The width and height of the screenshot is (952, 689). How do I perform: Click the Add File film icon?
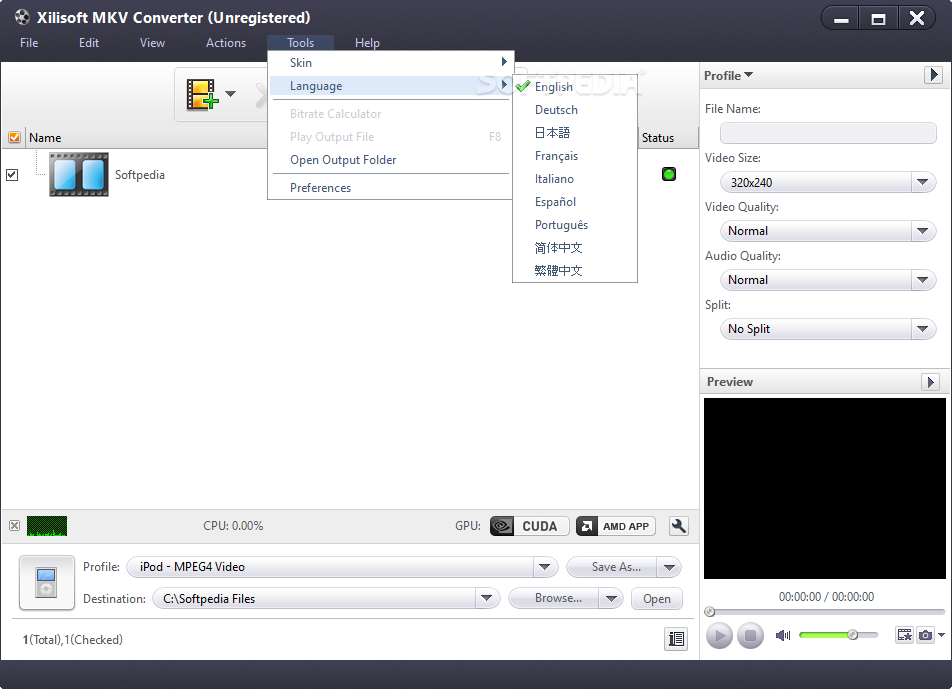click(x=202, y=94)
